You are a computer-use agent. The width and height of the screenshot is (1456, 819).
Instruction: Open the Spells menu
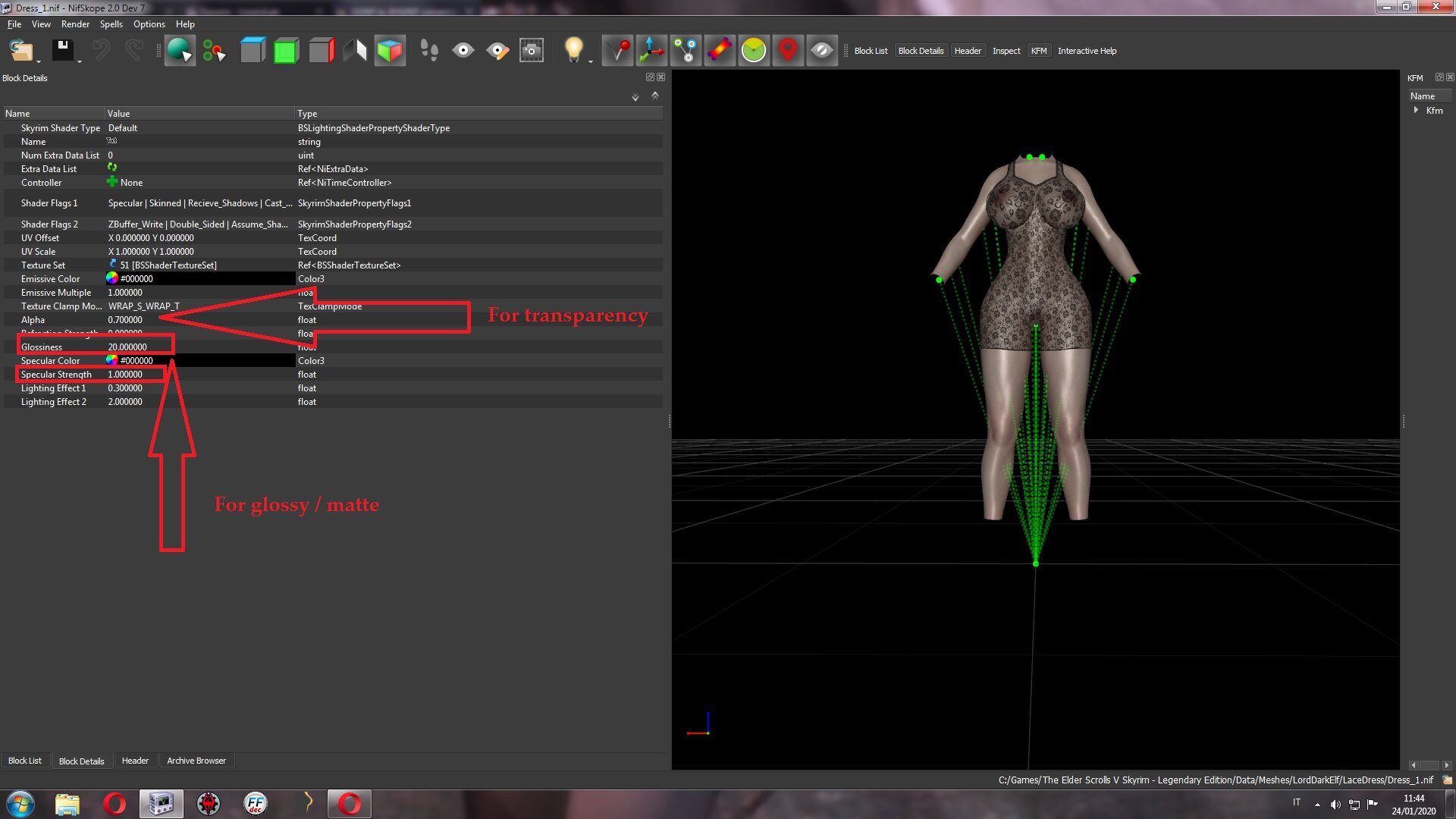pos(111,24)
